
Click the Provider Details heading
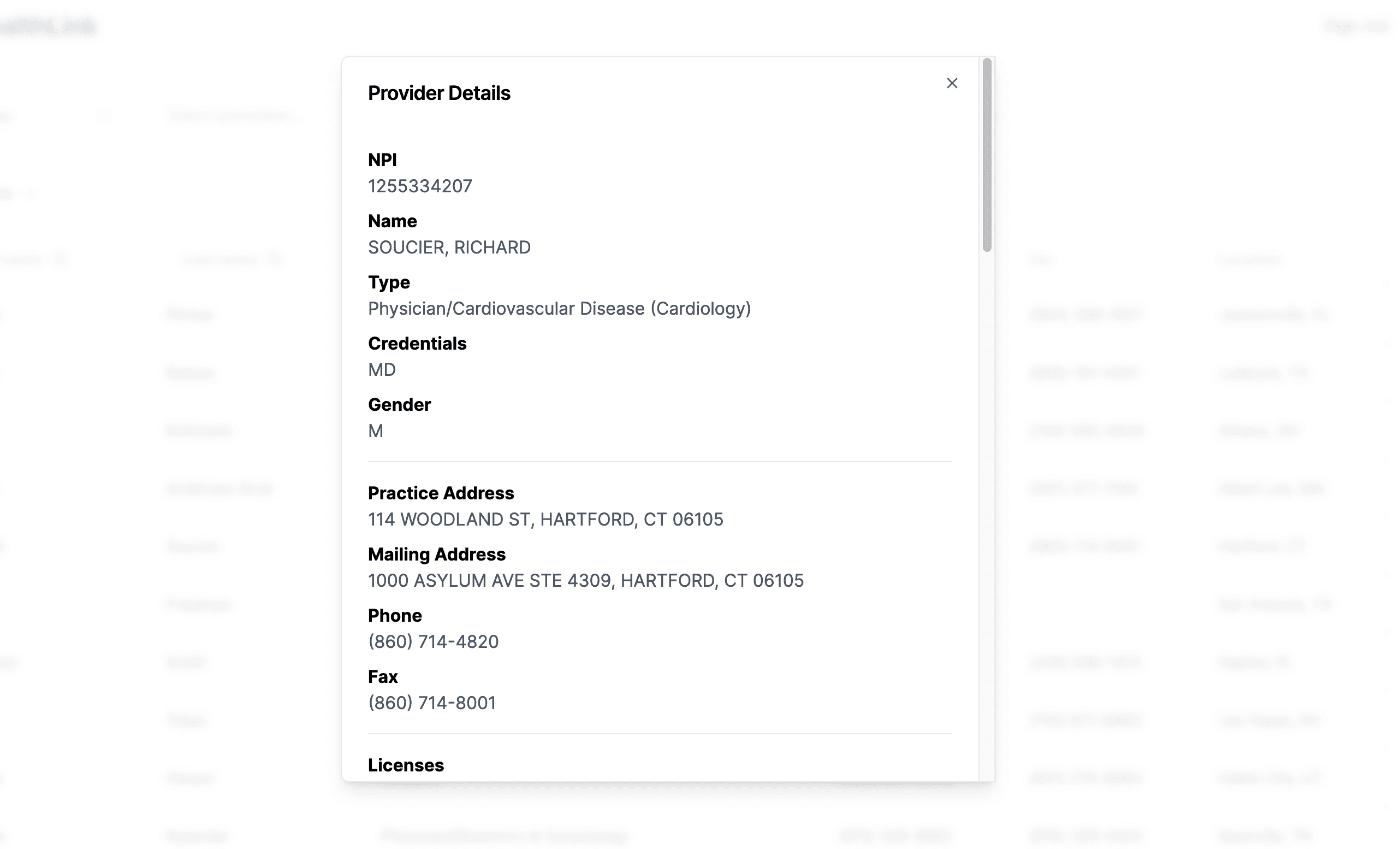click(x=438, y=93)
